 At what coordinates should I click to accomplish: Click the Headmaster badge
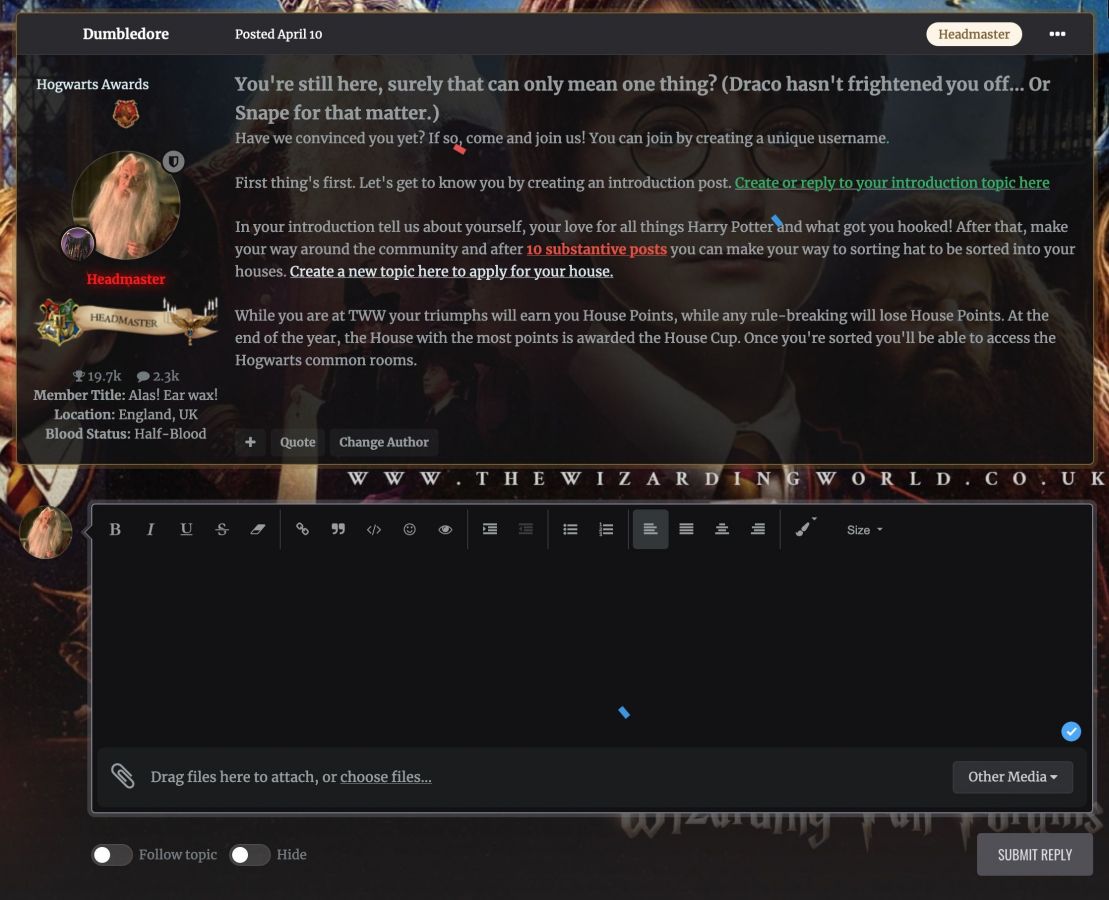[974, 34]
